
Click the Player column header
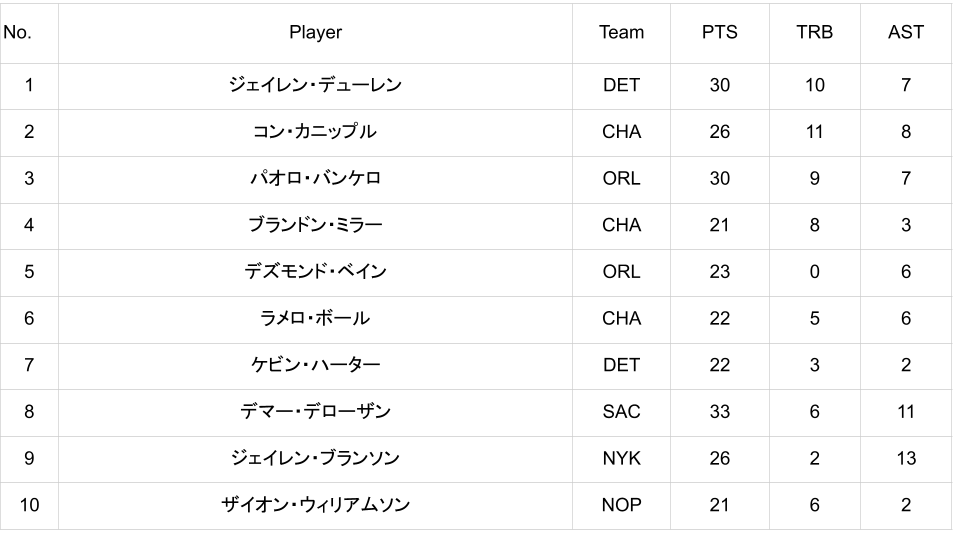315,33
